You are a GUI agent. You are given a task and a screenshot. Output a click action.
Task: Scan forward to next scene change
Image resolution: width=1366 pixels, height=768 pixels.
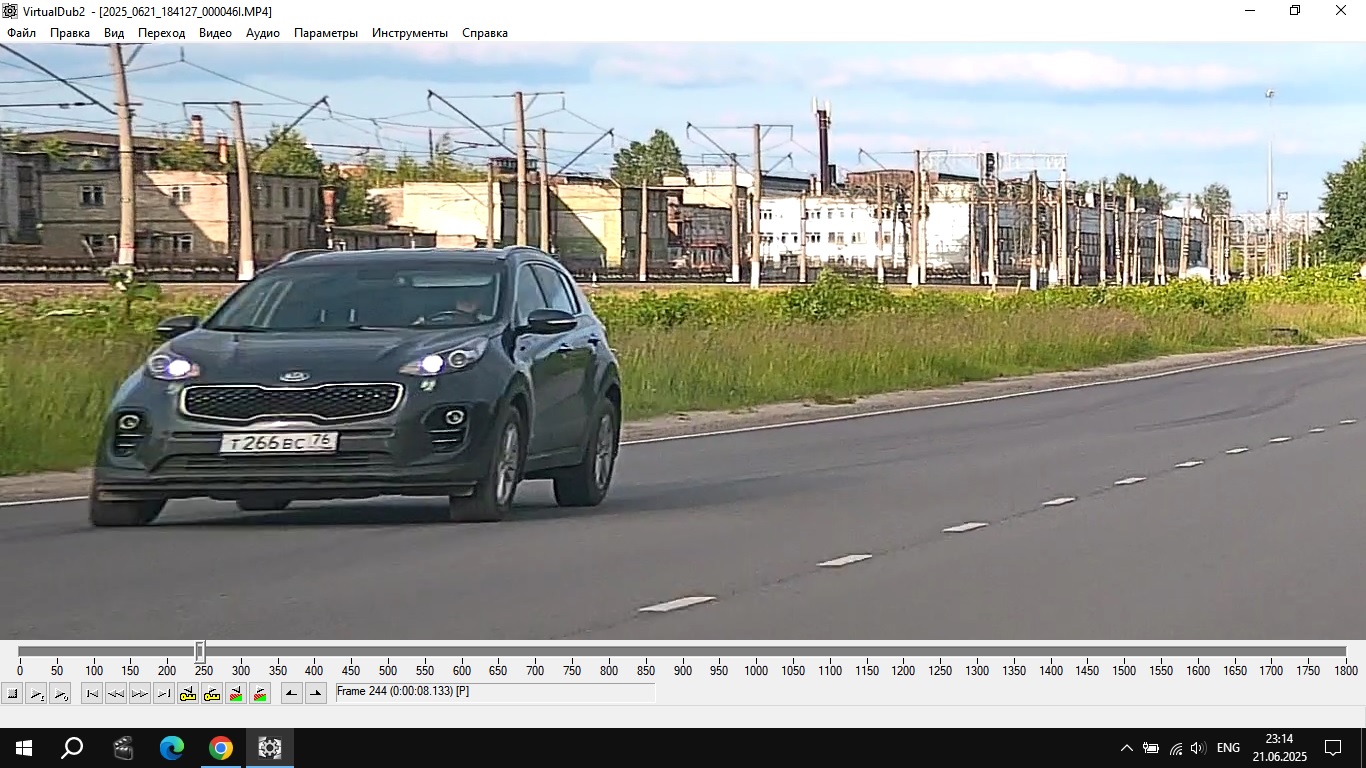pos(260,693)
